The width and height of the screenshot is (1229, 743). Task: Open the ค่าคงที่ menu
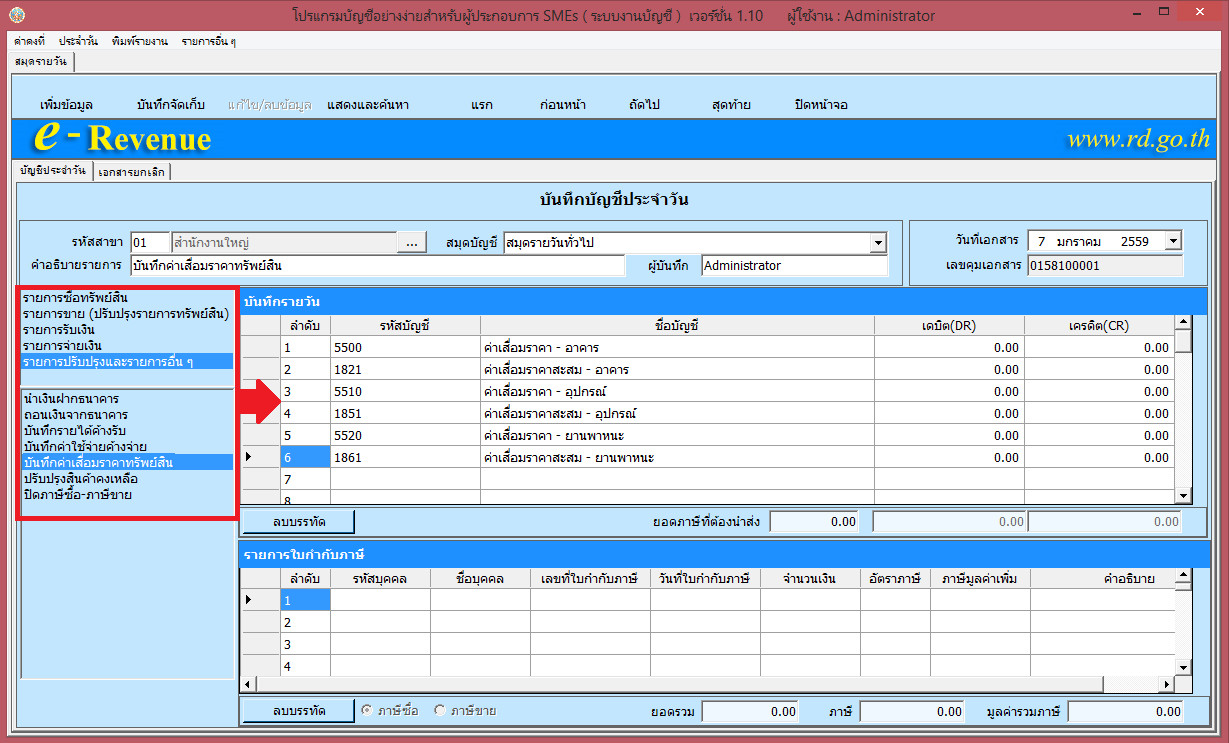click(30, 41)
